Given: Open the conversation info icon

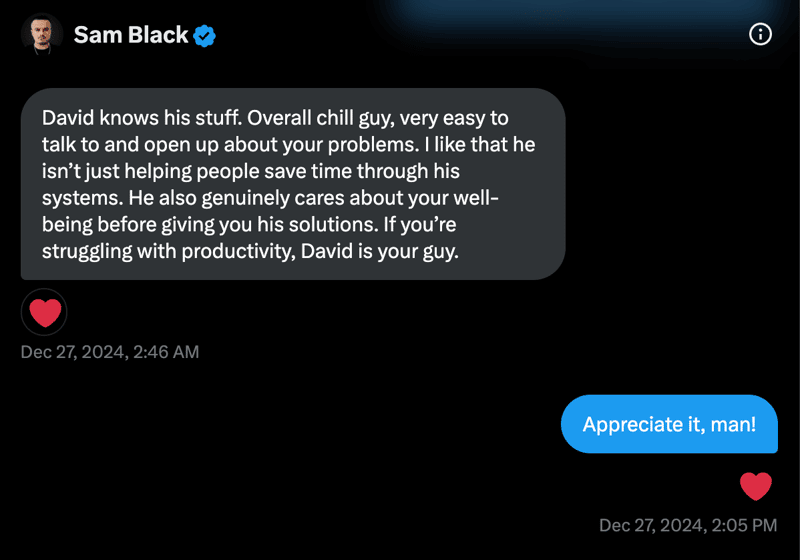Looking at the screenshot, I should [x=760, y=35].
